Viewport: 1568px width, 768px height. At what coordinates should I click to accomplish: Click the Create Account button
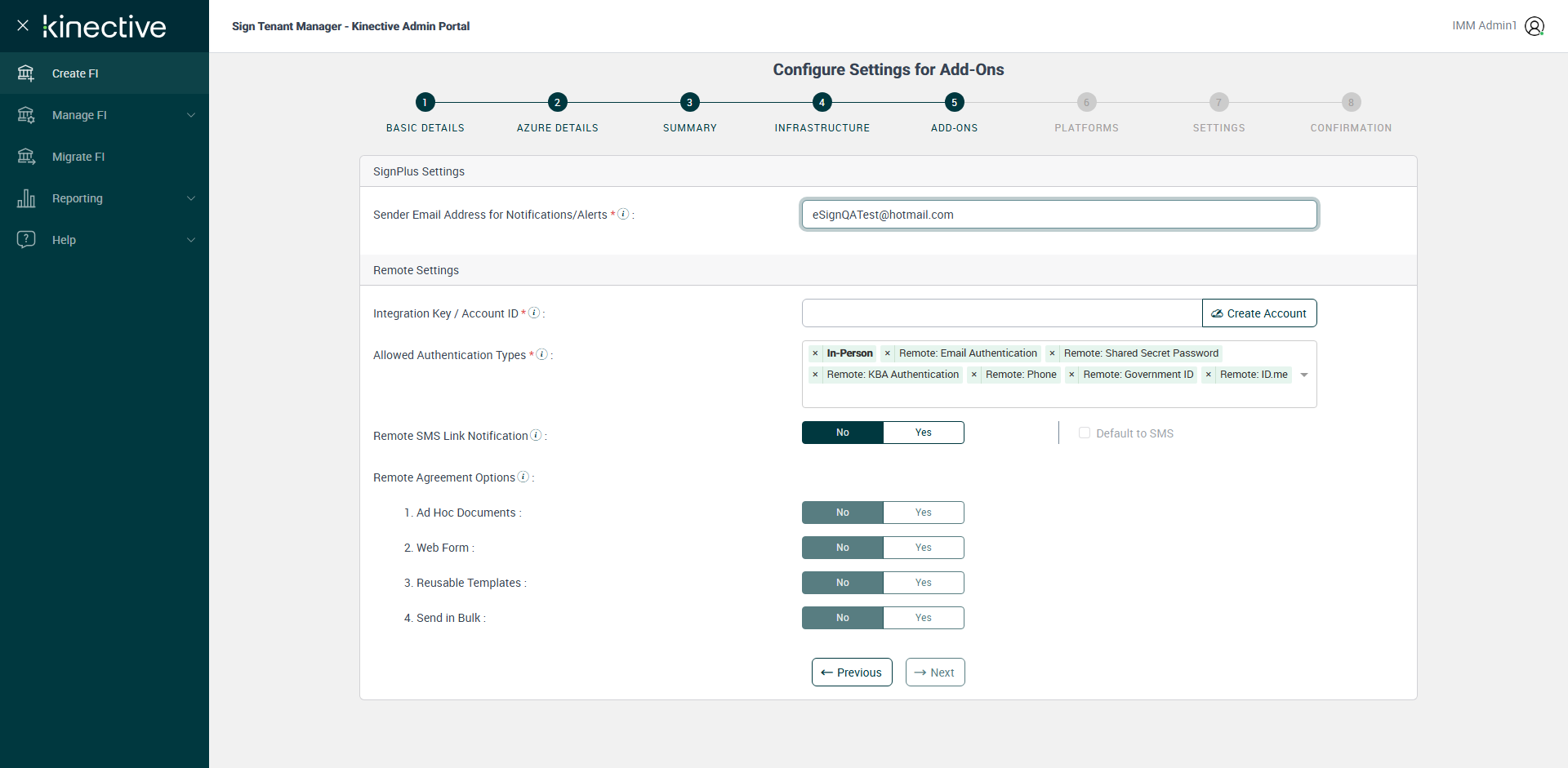click(1259, 313)
